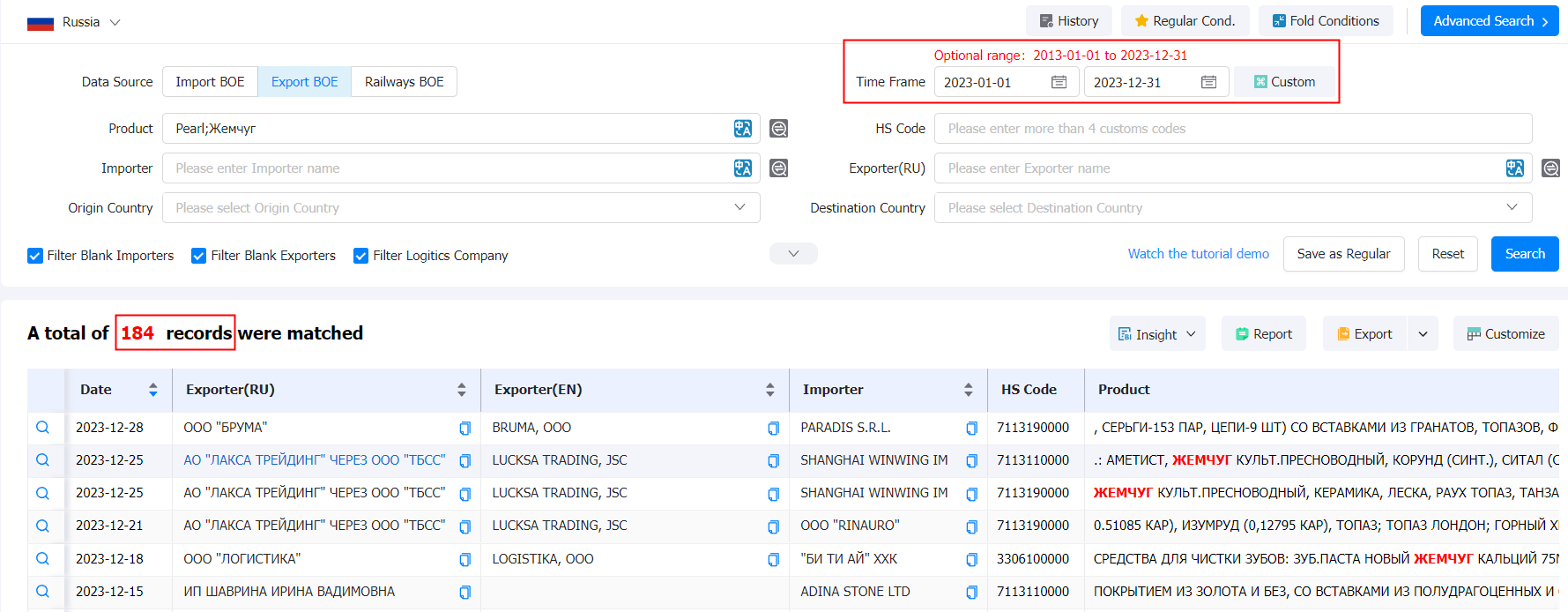Sort by the Exporter(RU) column

(461, 390)
